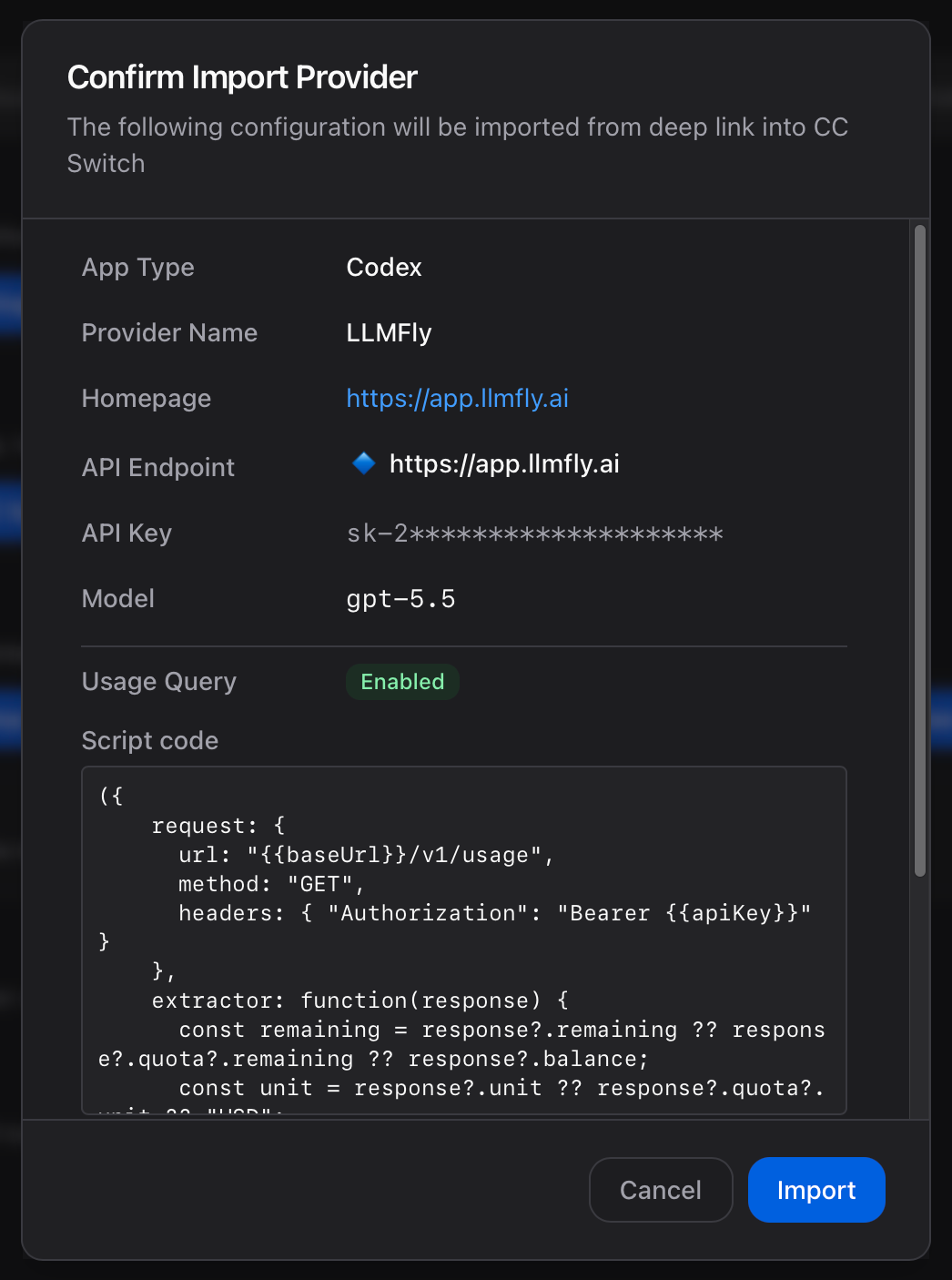Viewport: 952px width, 1280px height.
Task: Click inside the Script code box
Action: point(464,940)
